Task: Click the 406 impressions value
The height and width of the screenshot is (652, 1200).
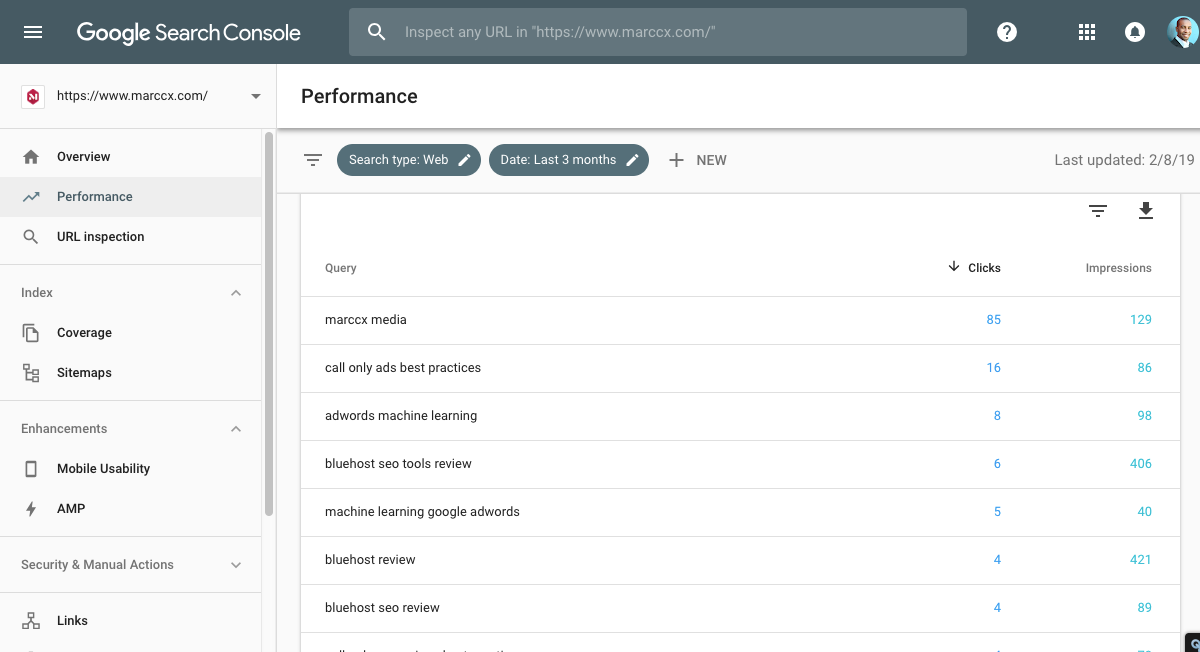Action: pyautogui.click(x=1141, y=464)
